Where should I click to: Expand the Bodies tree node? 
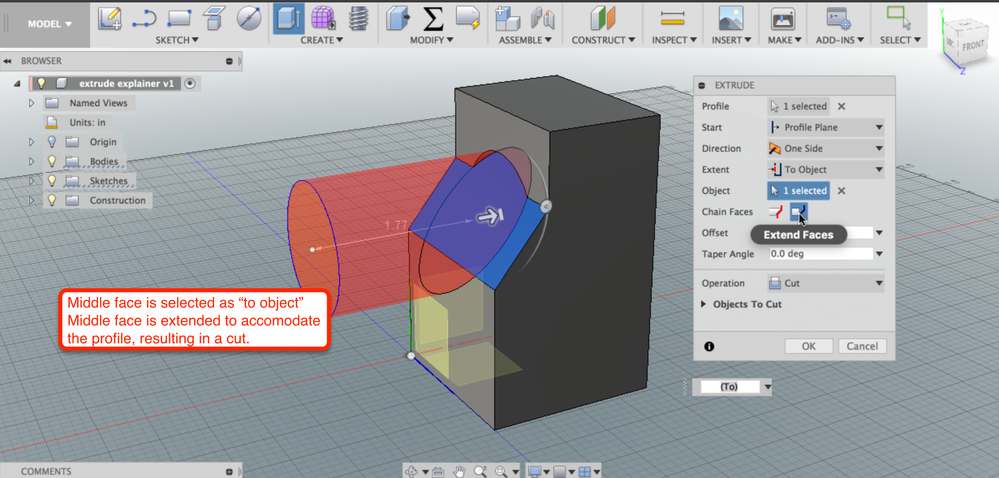32,161
